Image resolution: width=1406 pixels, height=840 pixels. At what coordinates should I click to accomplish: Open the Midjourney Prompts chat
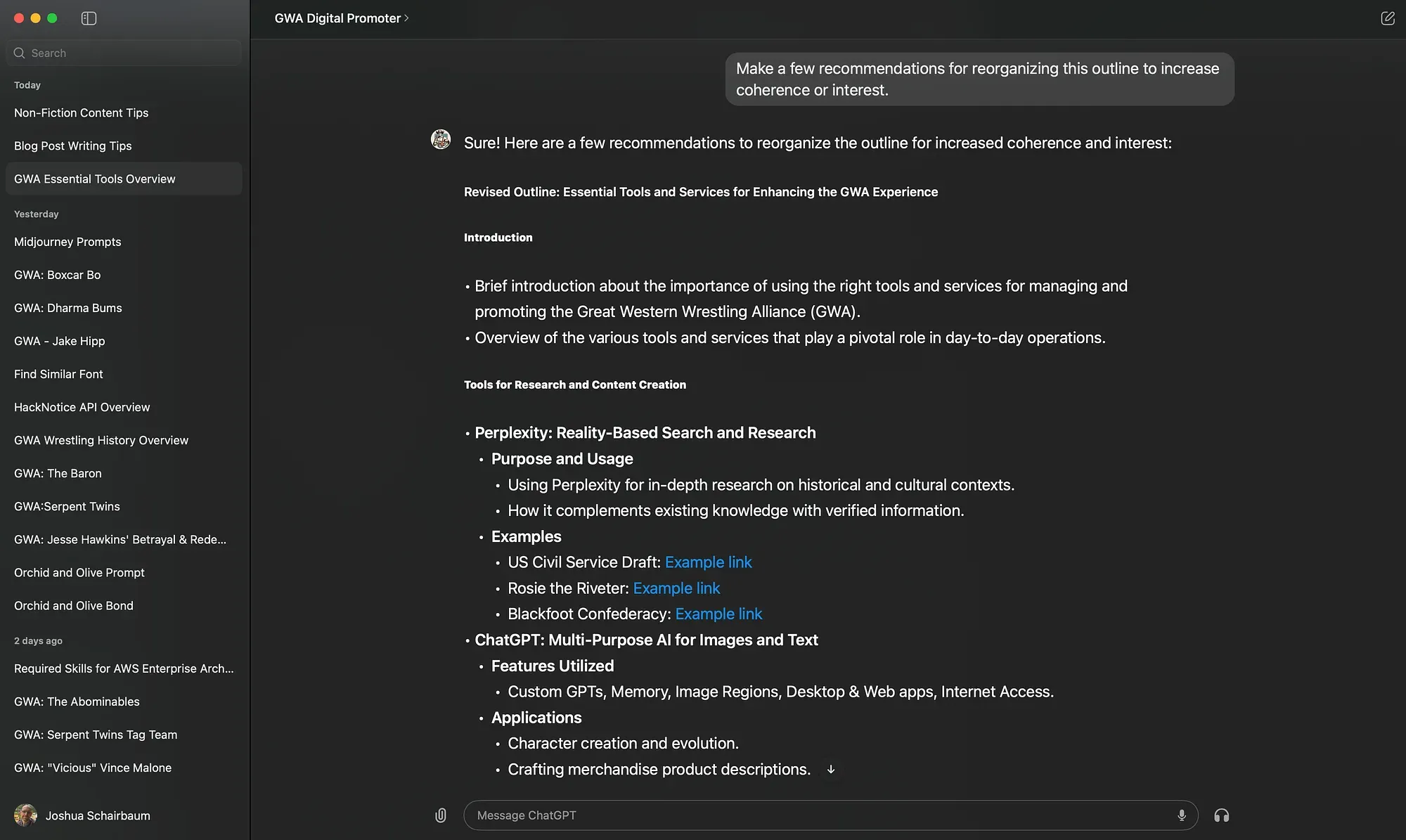124,242
